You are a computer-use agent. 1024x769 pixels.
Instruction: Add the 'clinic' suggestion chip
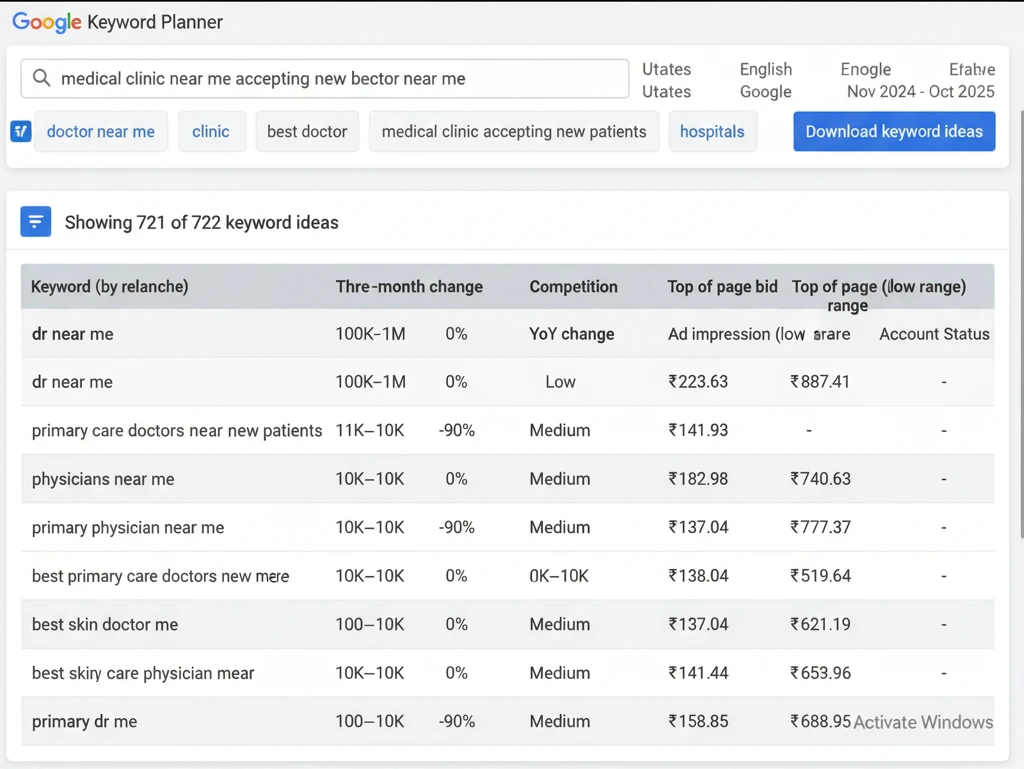(212, 131)
